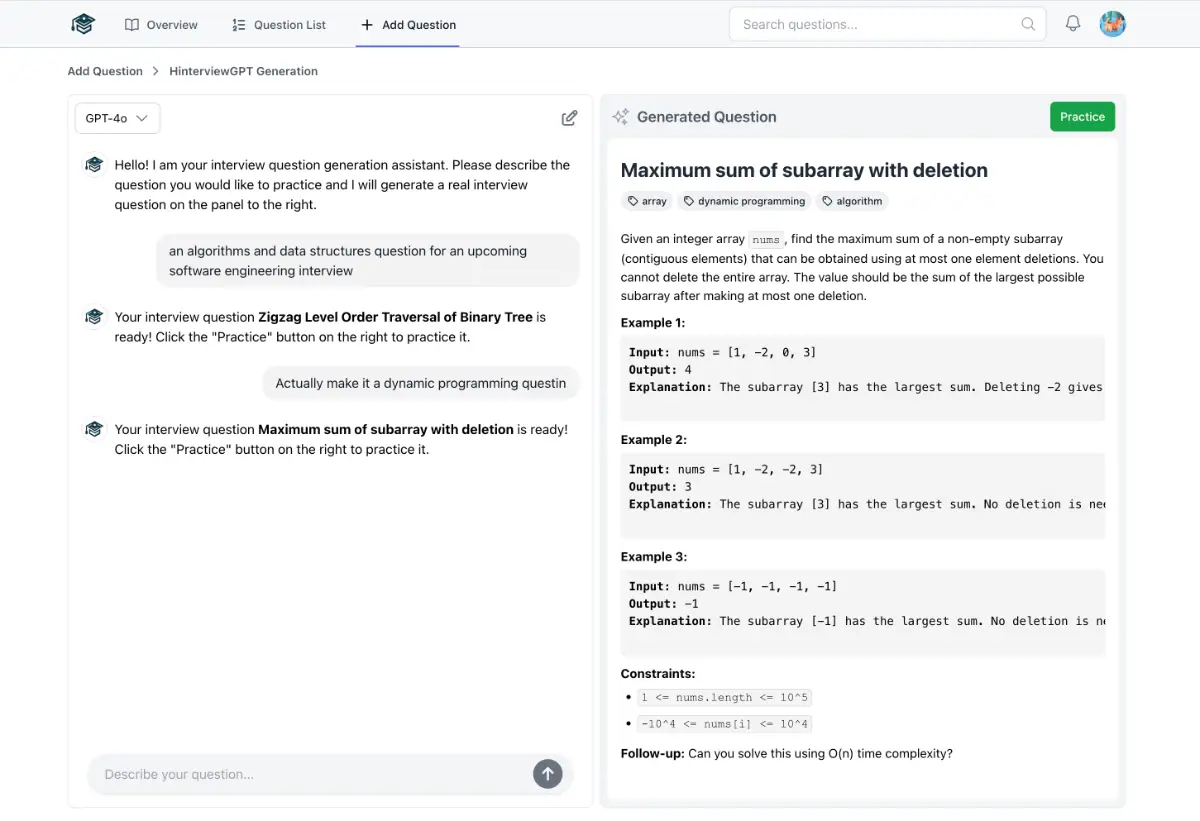Screen dimensions: 1200x821
Task: Click the Describe your question text box
Action: [310, 774]
